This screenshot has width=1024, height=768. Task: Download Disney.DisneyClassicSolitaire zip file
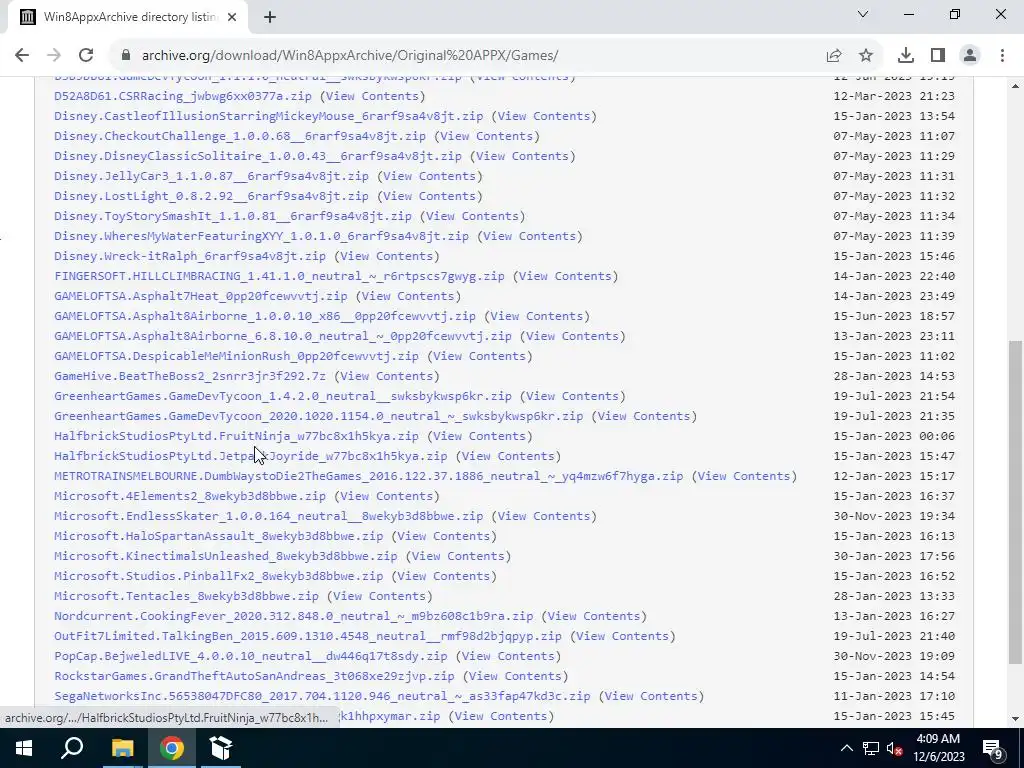258,156
